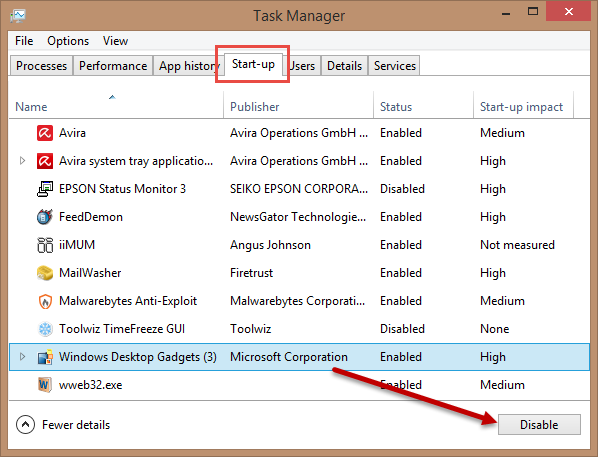The height and width of the screenshot is (457, 598).
Task: Select the iiMUM name text
Action: 77,245
